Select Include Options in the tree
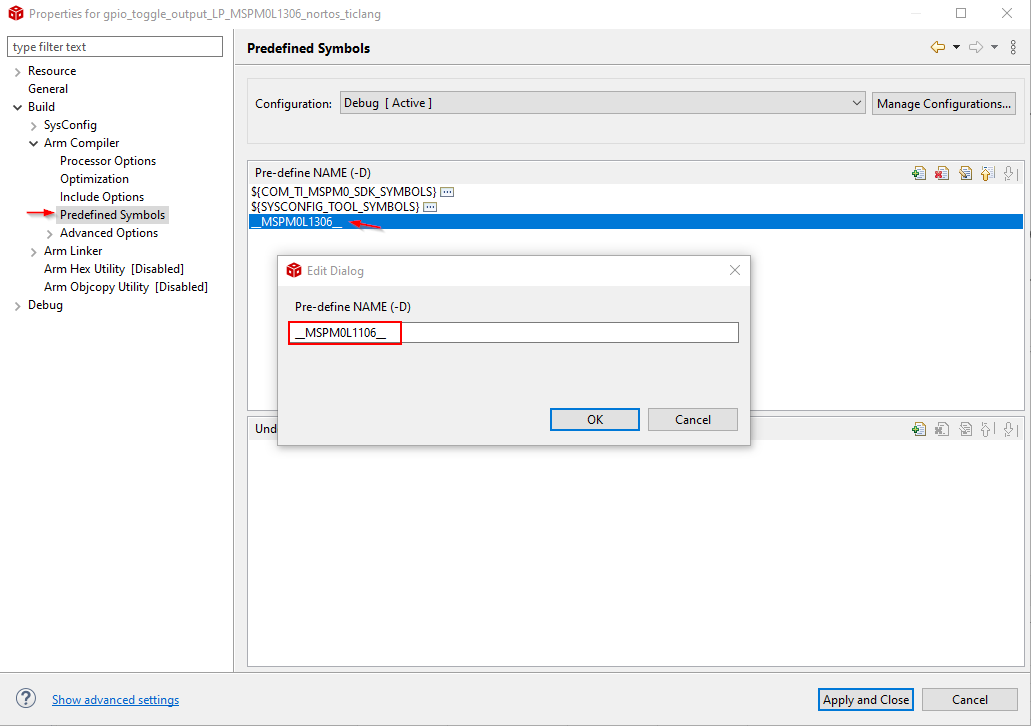 click(101, 197)
